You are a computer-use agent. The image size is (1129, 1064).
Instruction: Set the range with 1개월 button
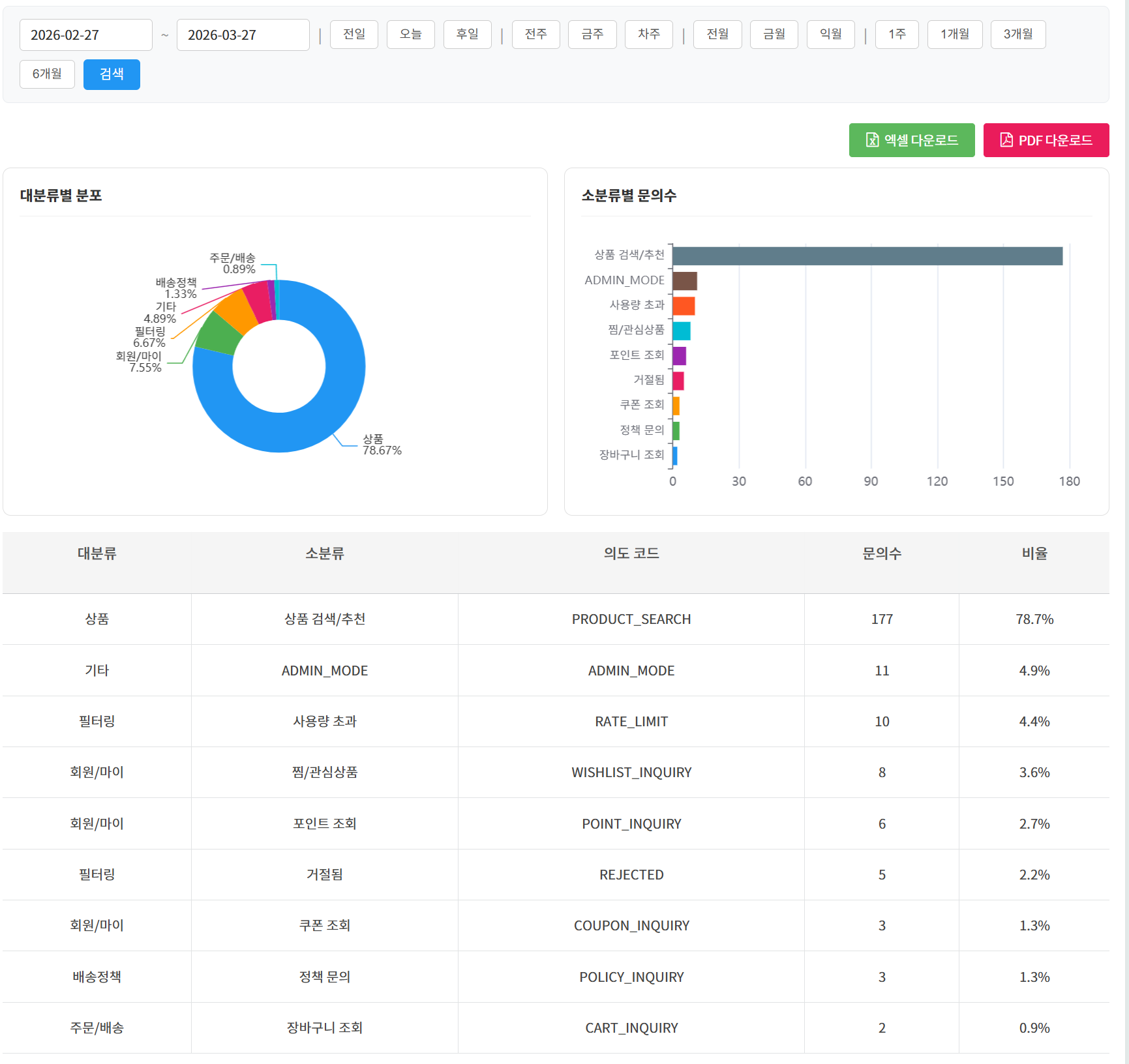(x=954, y=35)
